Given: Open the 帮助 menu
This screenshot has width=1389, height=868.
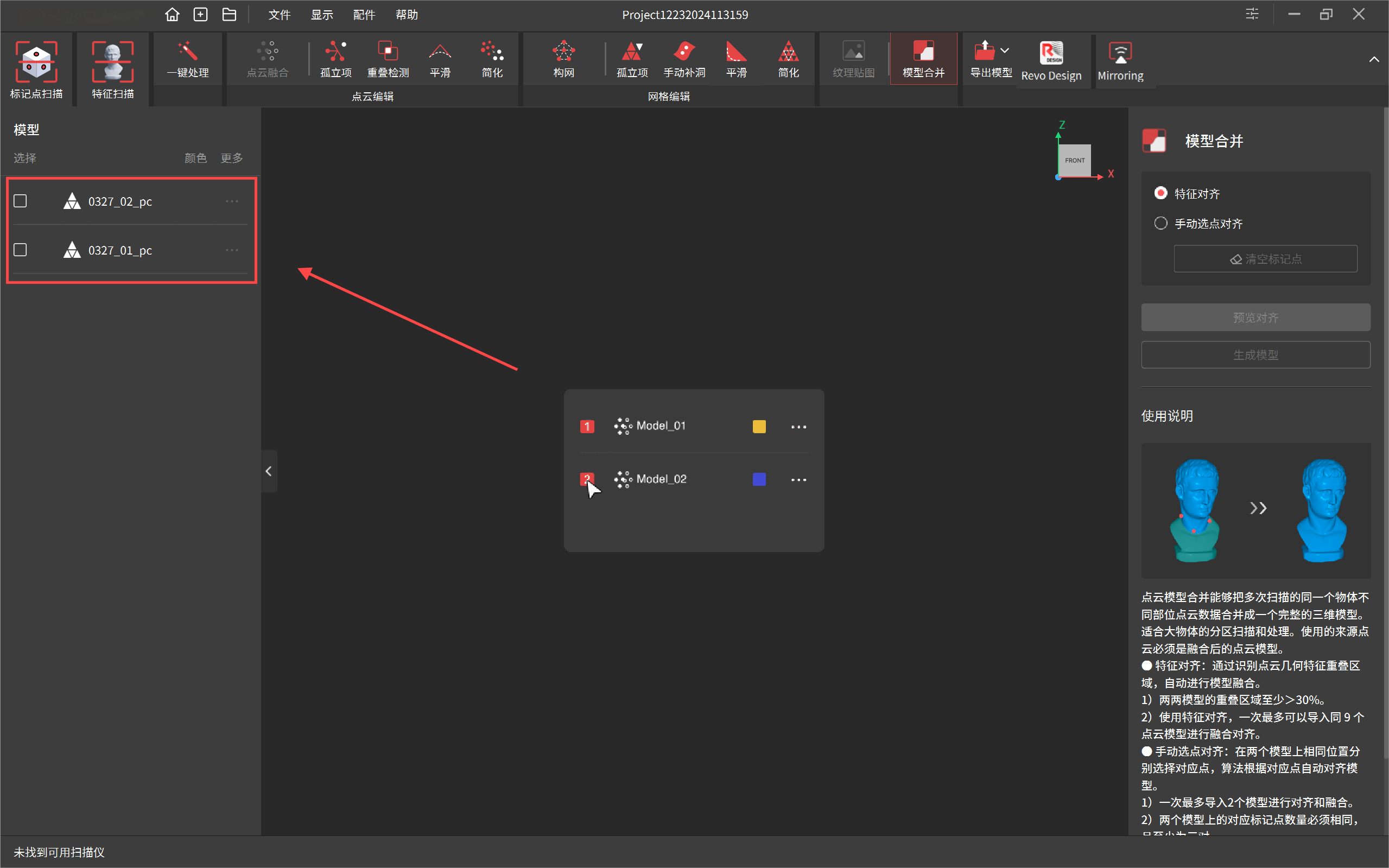Looking at the screenshot, I should pyautogui.click(x=407, y=14).
